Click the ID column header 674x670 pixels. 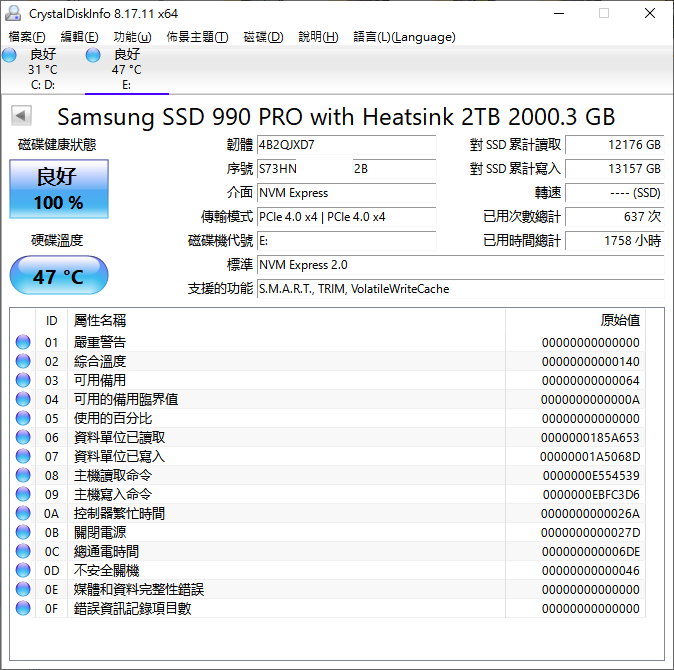(x=51, y=321)
